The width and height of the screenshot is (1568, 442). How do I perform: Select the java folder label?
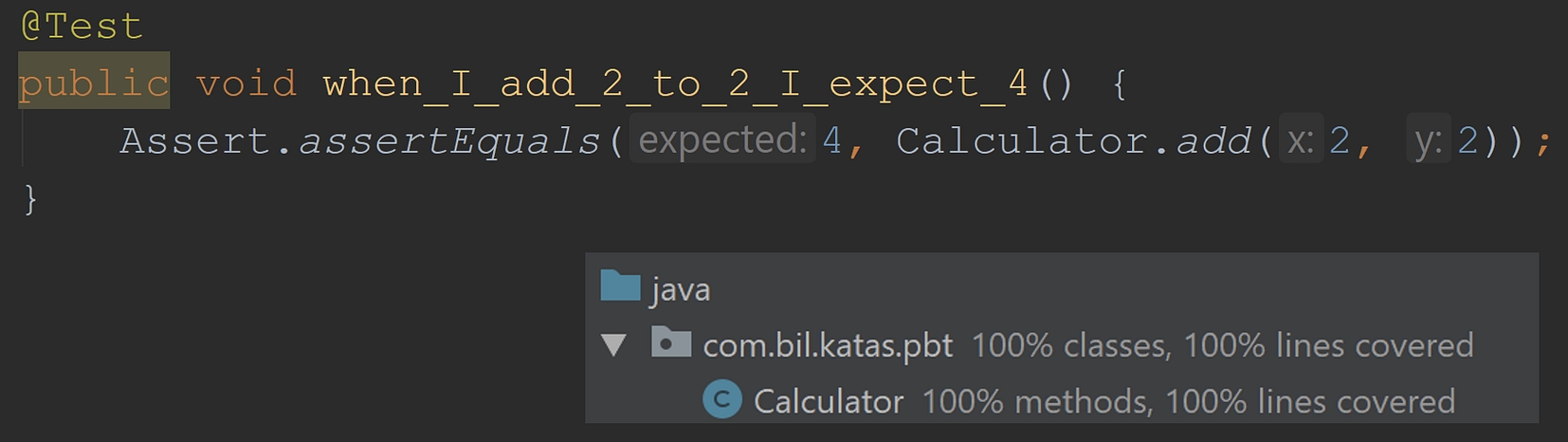(681, 289)
